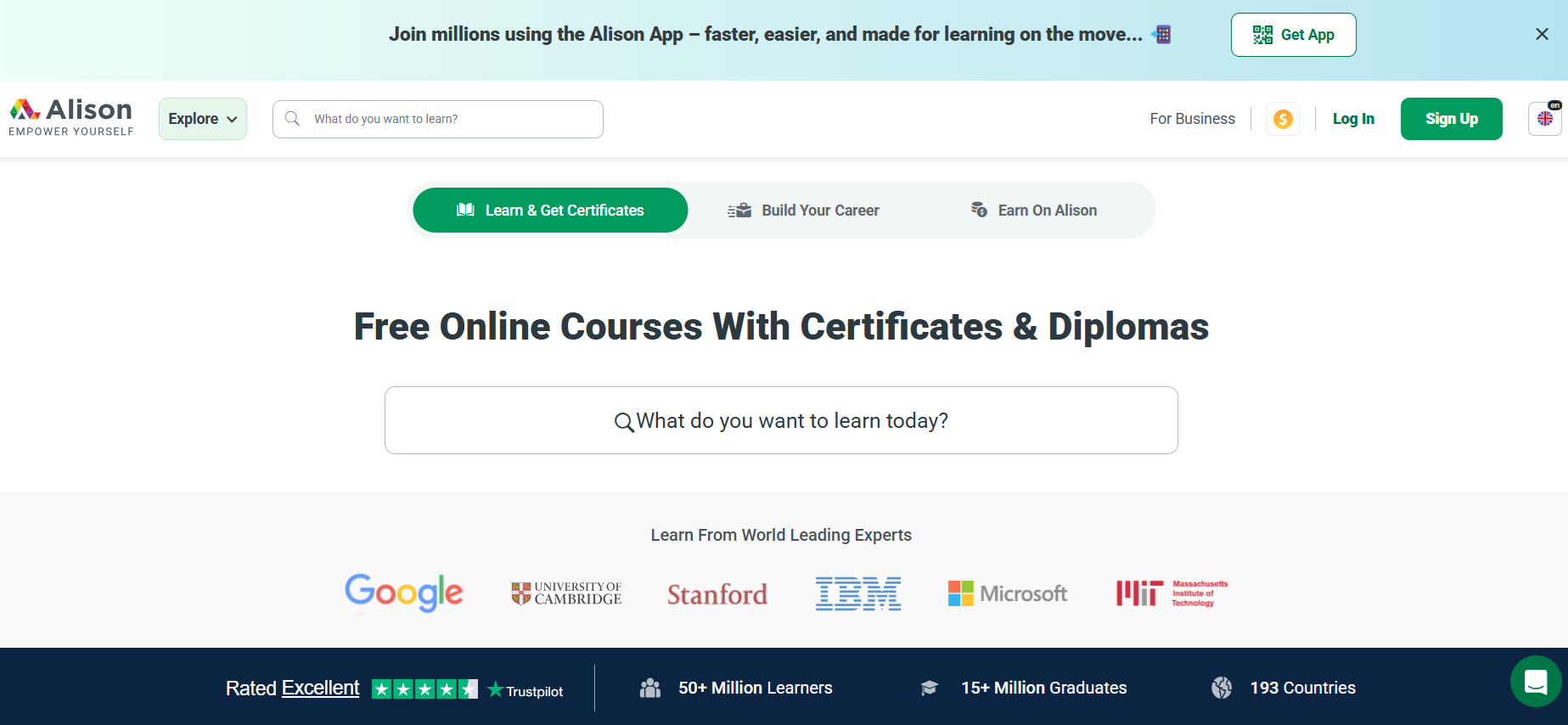The width and height of the screenshot is (1568, 725).
Task: Click the header search magnifier icon
Action: click(x=292, y=119)
